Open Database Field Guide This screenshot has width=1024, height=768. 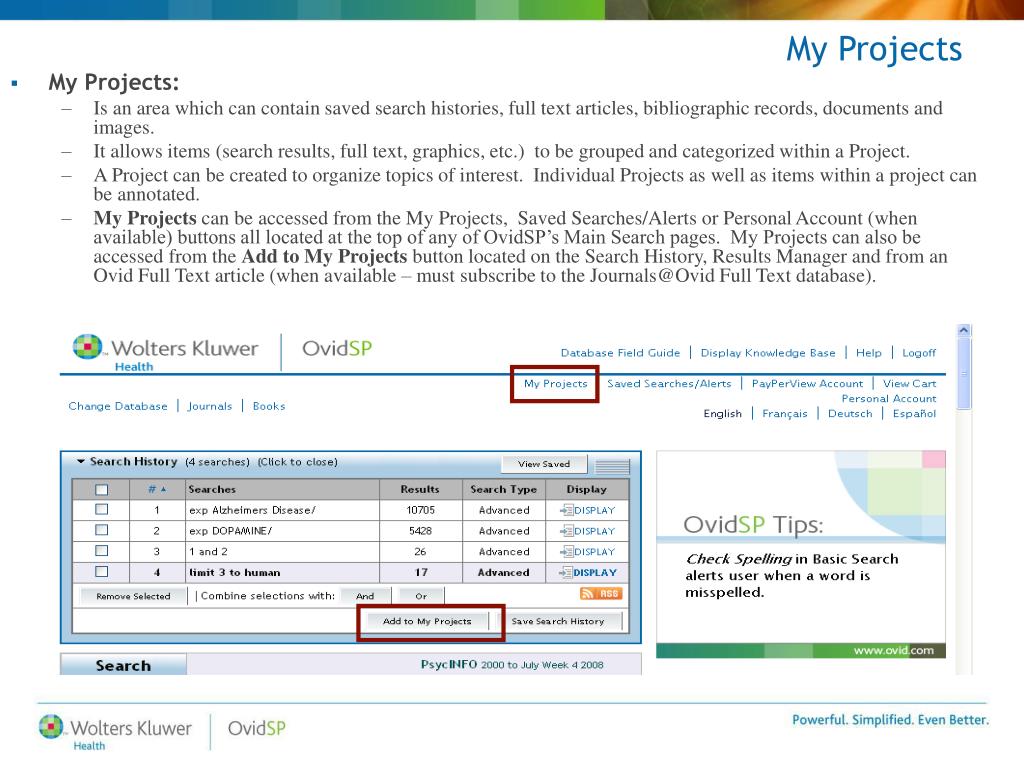[x=620, y=353]
